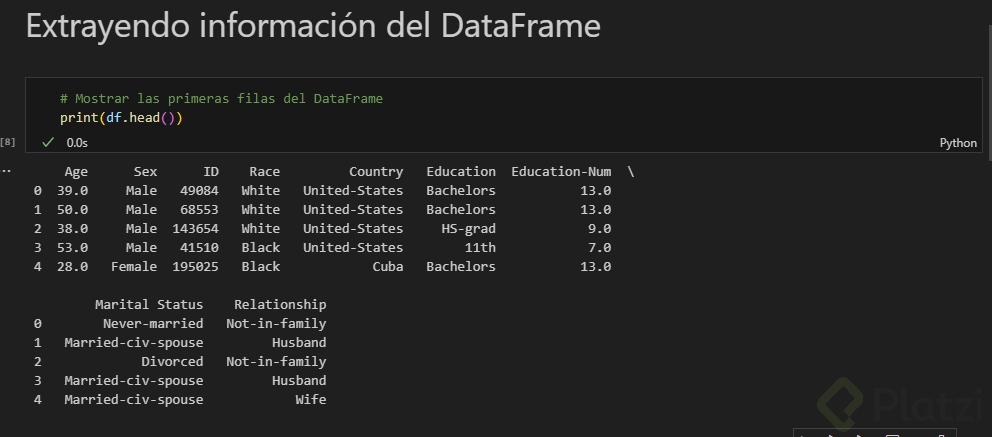Click the 'Education-Num' column header text
The height and width of the screenshot is (437, 992).
(561, 172)
